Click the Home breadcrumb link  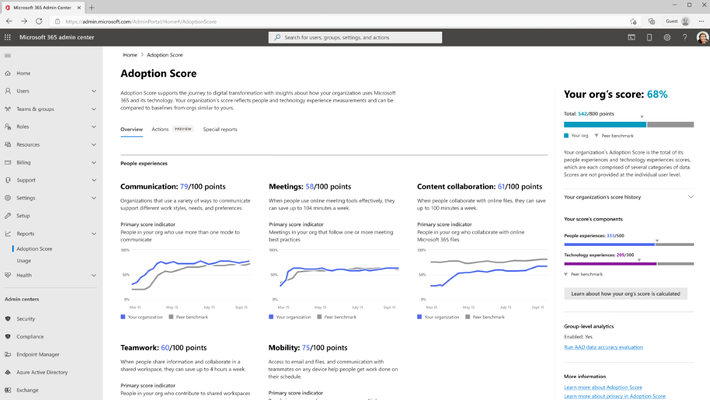130,55
